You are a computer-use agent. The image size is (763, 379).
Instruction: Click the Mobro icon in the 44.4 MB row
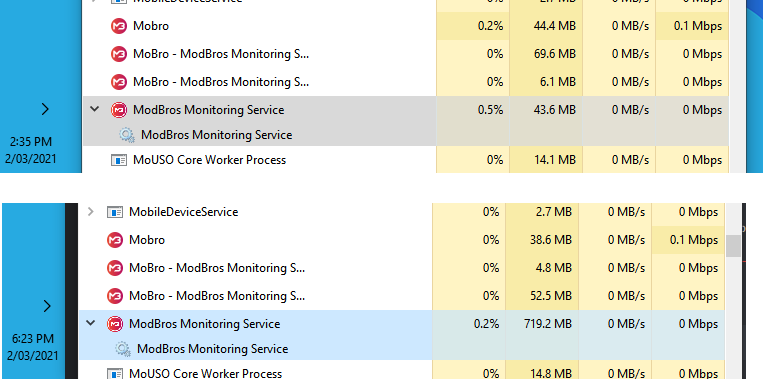point(119,26)
